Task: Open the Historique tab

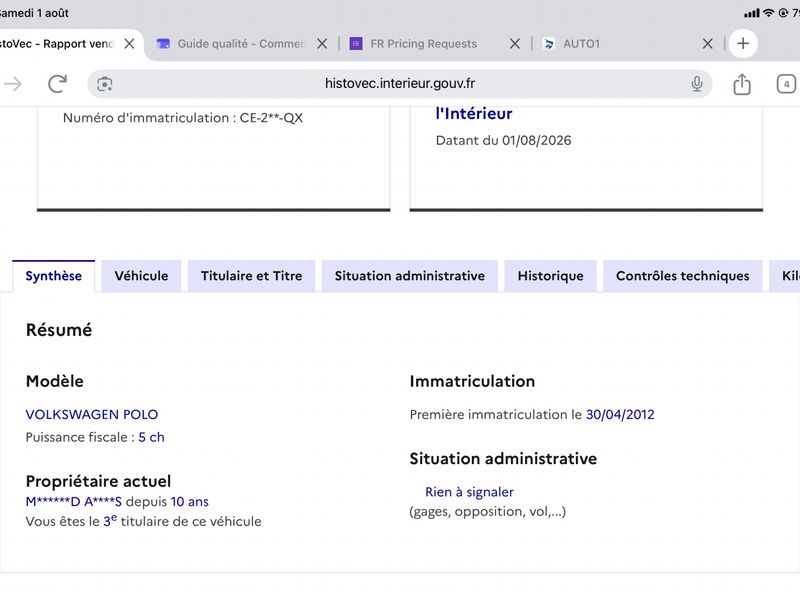Action: coord(551,276)
